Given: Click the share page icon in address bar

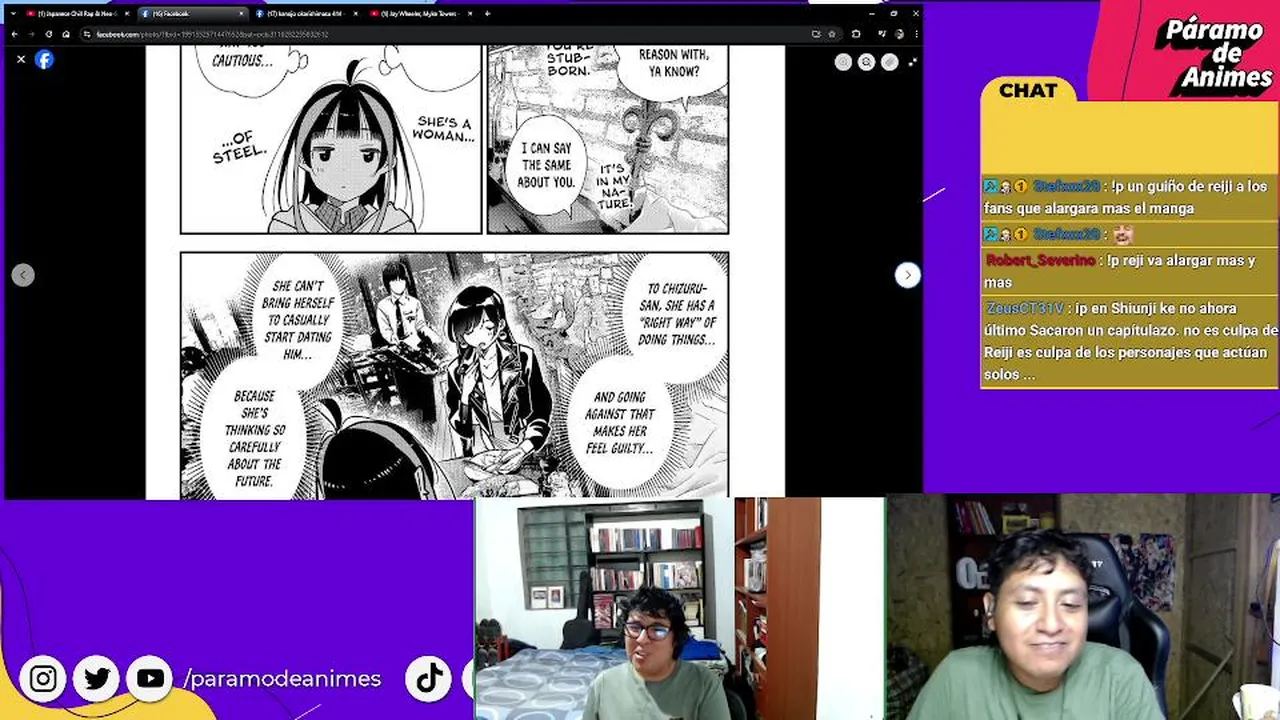Looking at the screenshot, I should pyautogui.click(x=816, y=34).
